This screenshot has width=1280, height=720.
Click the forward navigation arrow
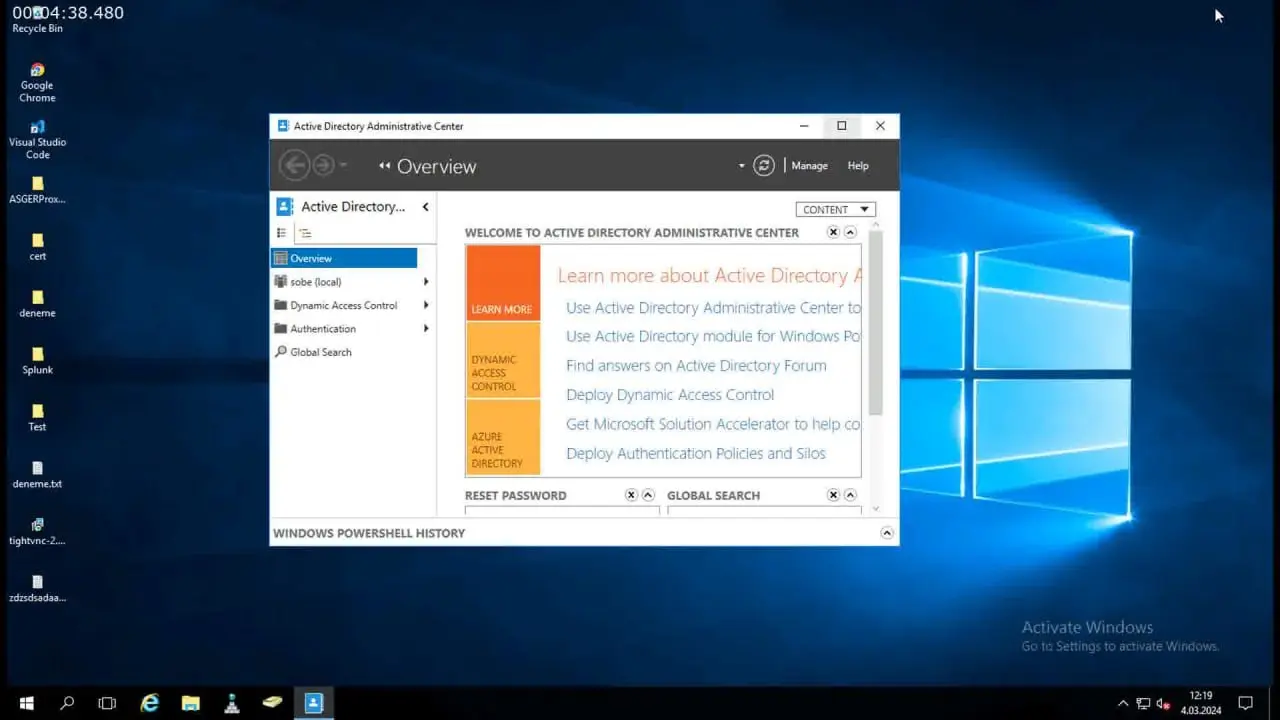click(x=323, y=165)
